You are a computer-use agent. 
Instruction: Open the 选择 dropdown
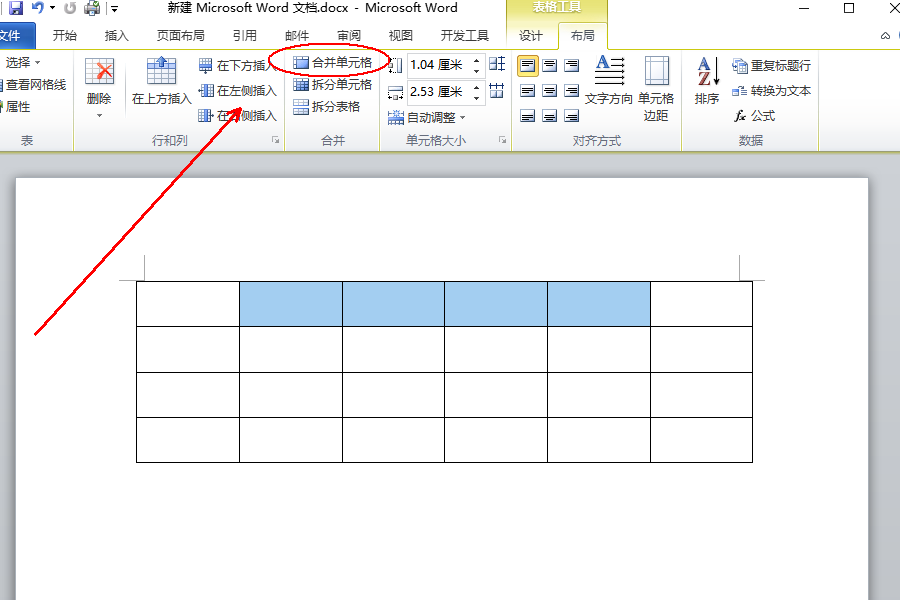pyautogui.click(x=22, y=62)
